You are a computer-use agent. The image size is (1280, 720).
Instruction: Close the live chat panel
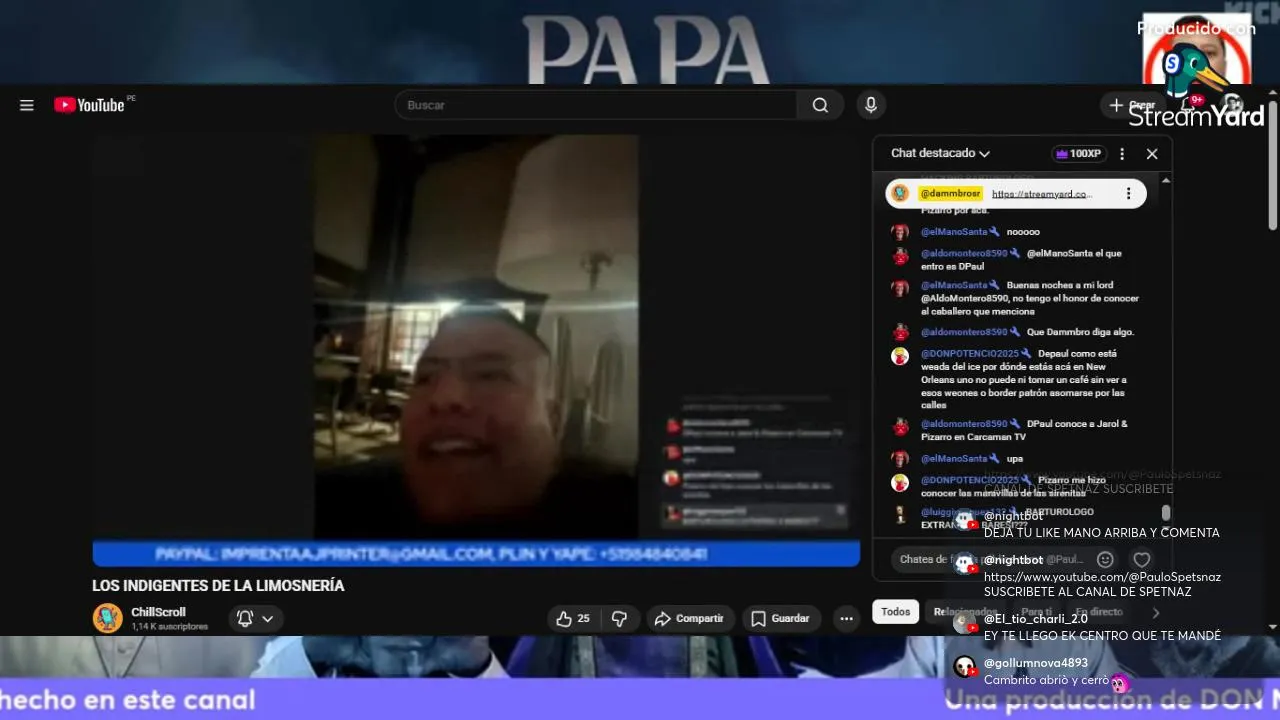pos(1152,154)
